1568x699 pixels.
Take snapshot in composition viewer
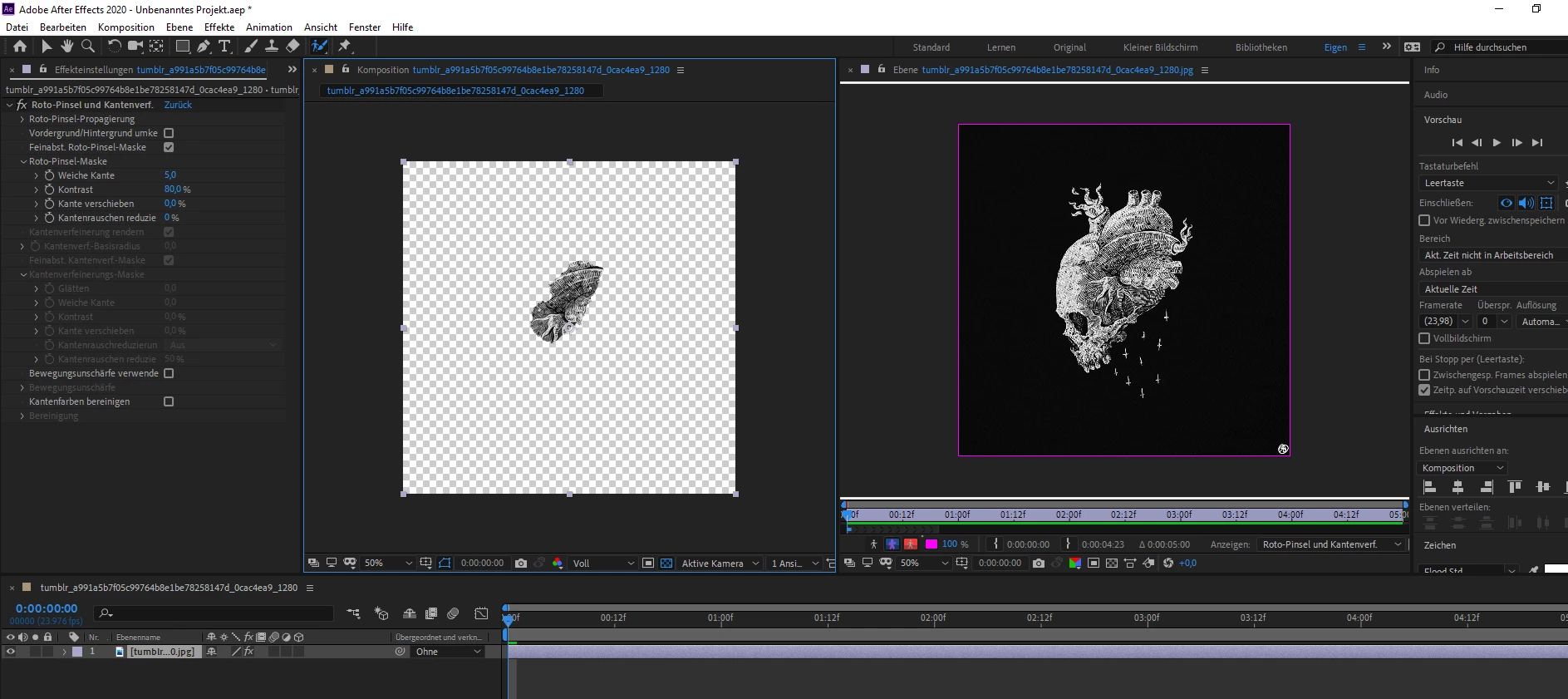[521, 563]
